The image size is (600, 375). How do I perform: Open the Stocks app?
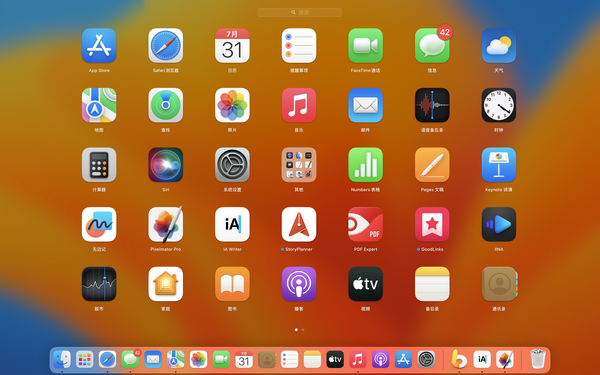99,284
